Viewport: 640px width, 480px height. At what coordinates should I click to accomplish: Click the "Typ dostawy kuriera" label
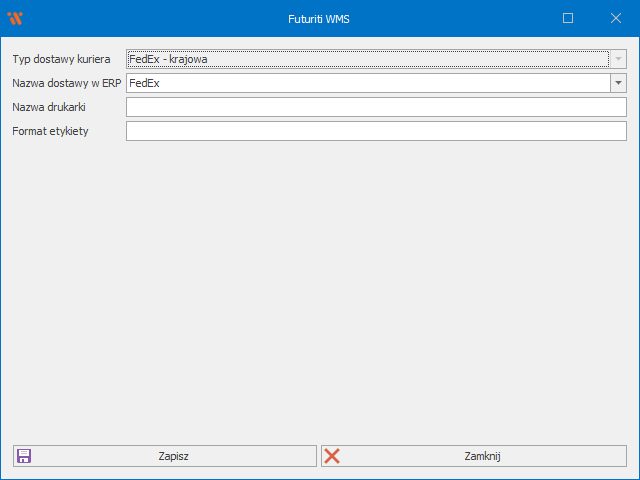(61, 60)
